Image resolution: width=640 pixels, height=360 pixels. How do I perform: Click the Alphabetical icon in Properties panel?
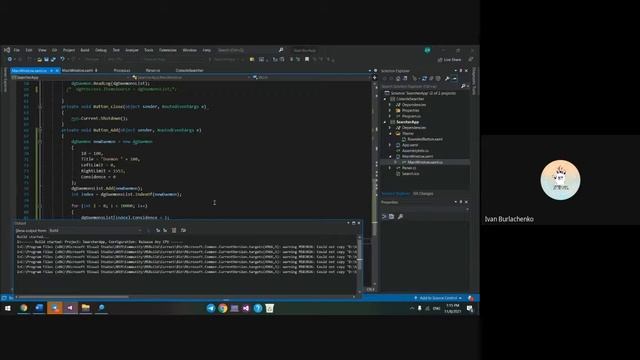391,217
